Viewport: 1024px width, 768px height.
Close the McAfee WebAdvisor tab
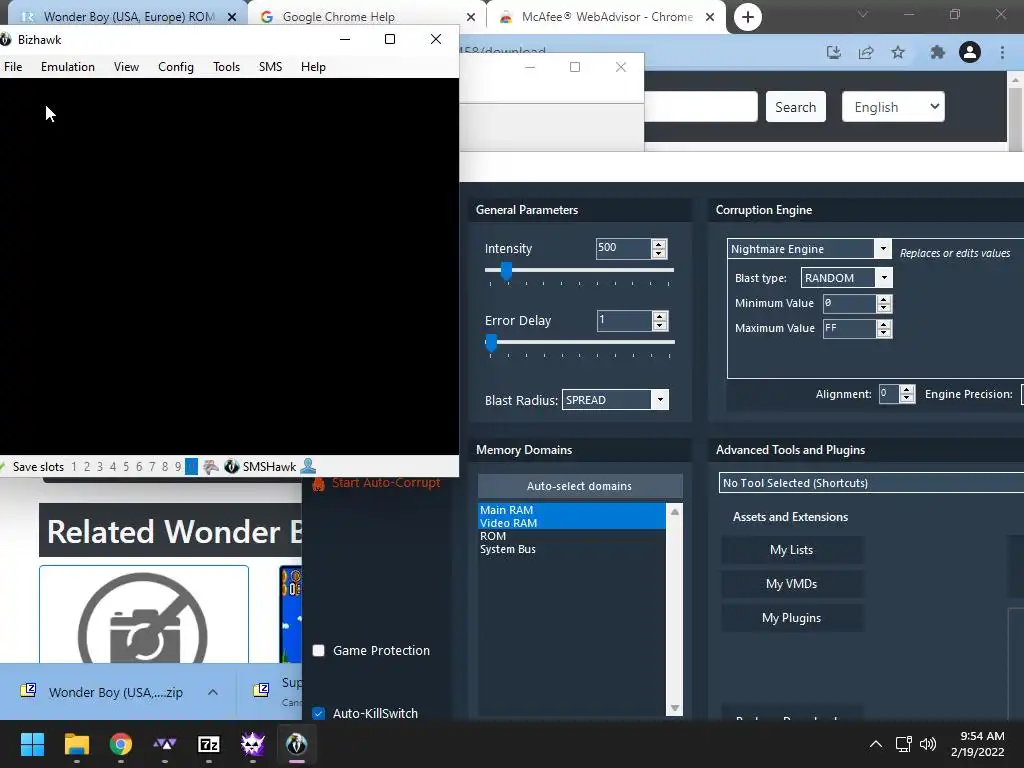(x=710, y=17)
